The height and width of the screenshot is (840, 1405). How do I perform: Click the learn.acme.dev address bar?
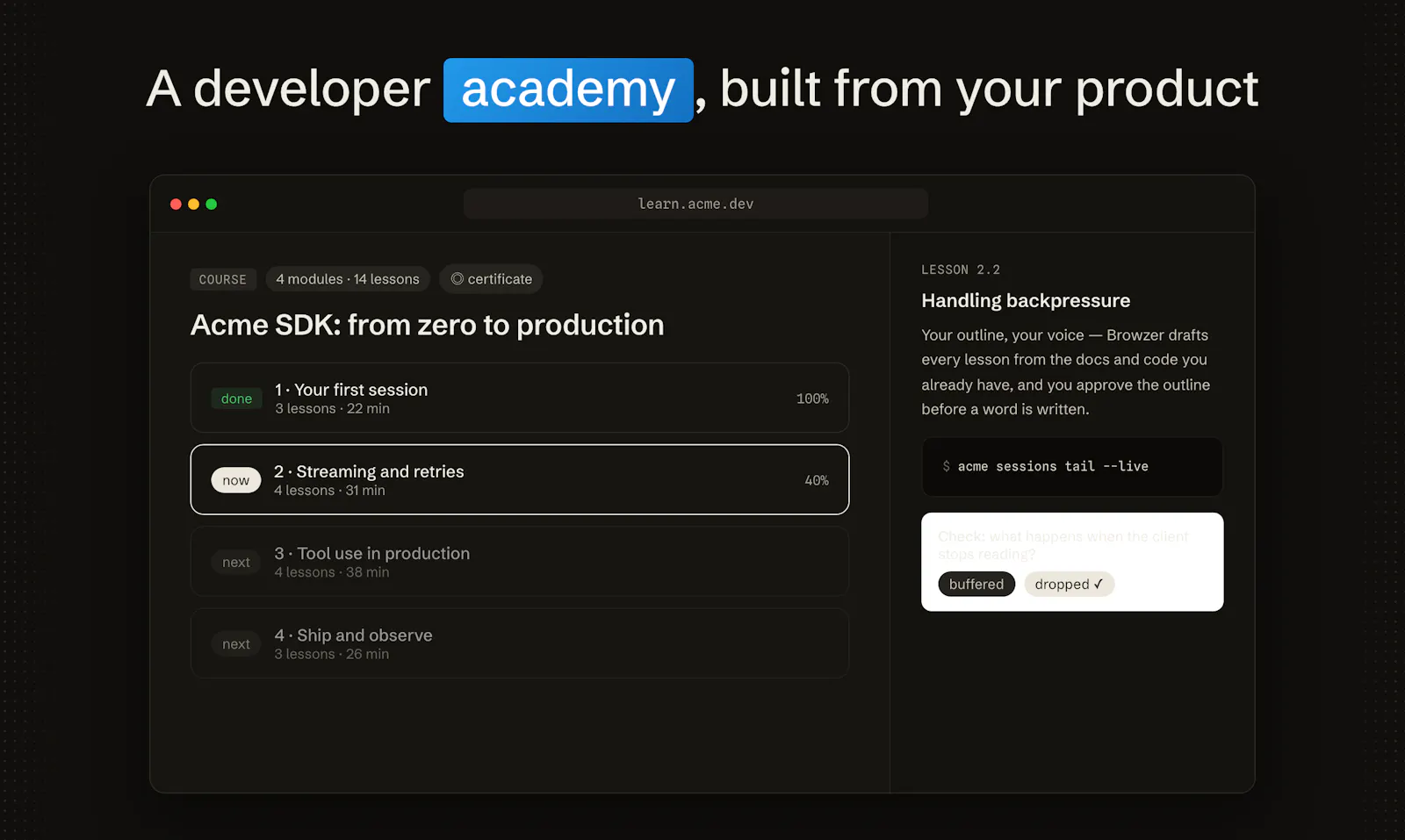point(695,204)
